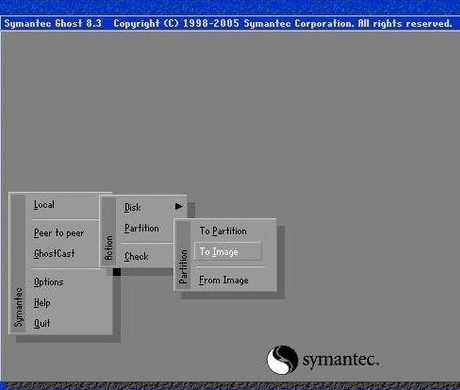Click the highlighted To Image option

click(x=228, y=252)
